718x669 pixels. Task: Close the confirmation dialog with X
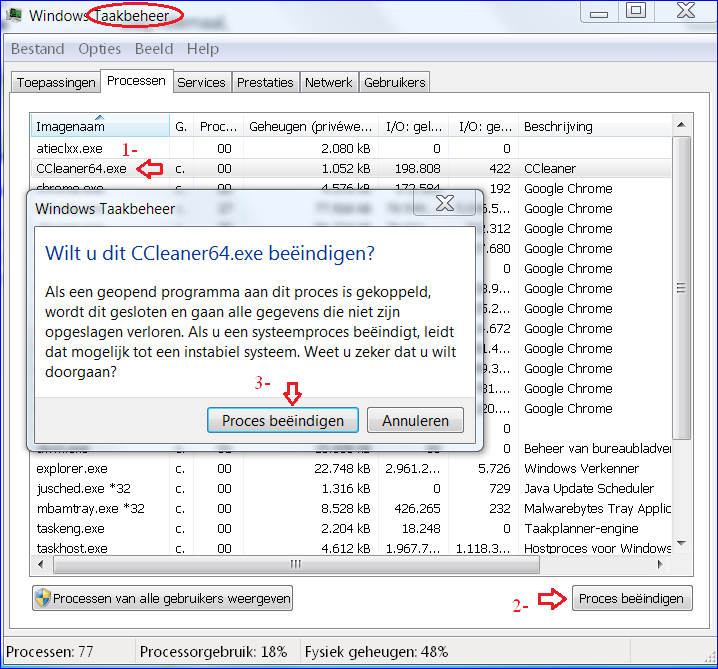(445, 203)
